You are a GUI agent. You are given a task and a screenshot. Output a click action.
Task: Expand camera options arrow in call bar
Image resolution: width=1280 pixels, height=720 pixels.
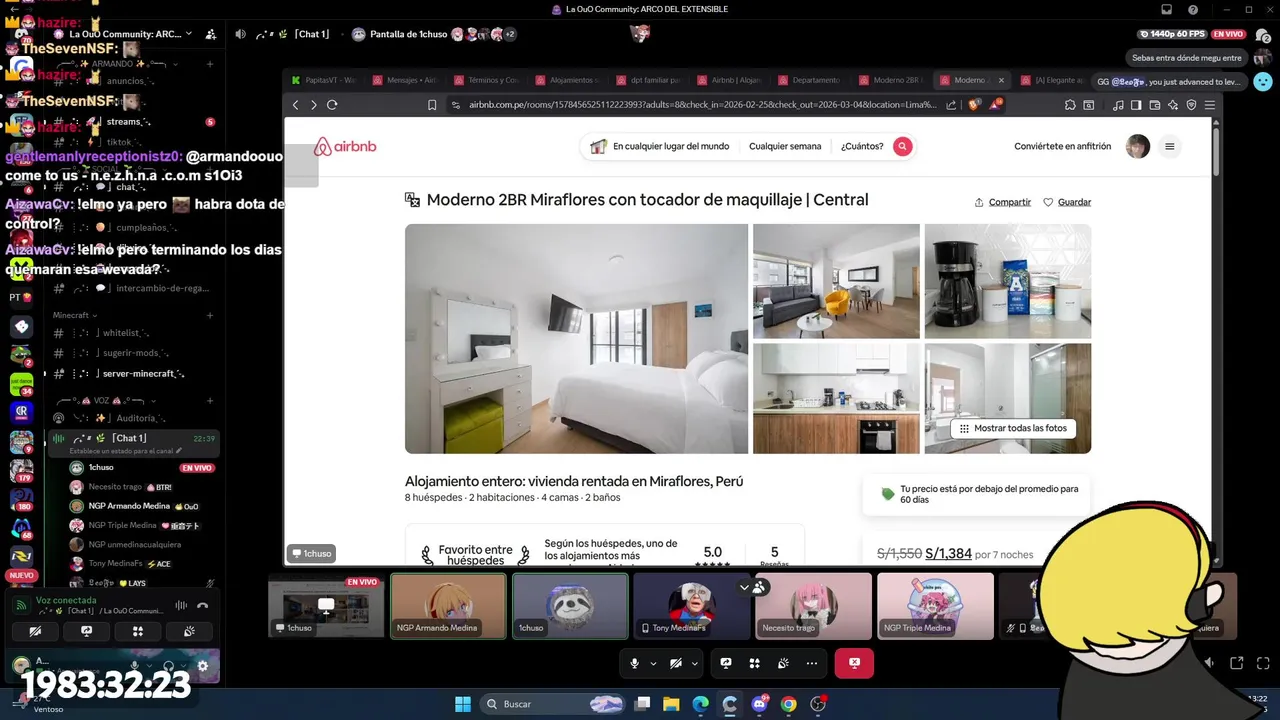coord(695,663)
